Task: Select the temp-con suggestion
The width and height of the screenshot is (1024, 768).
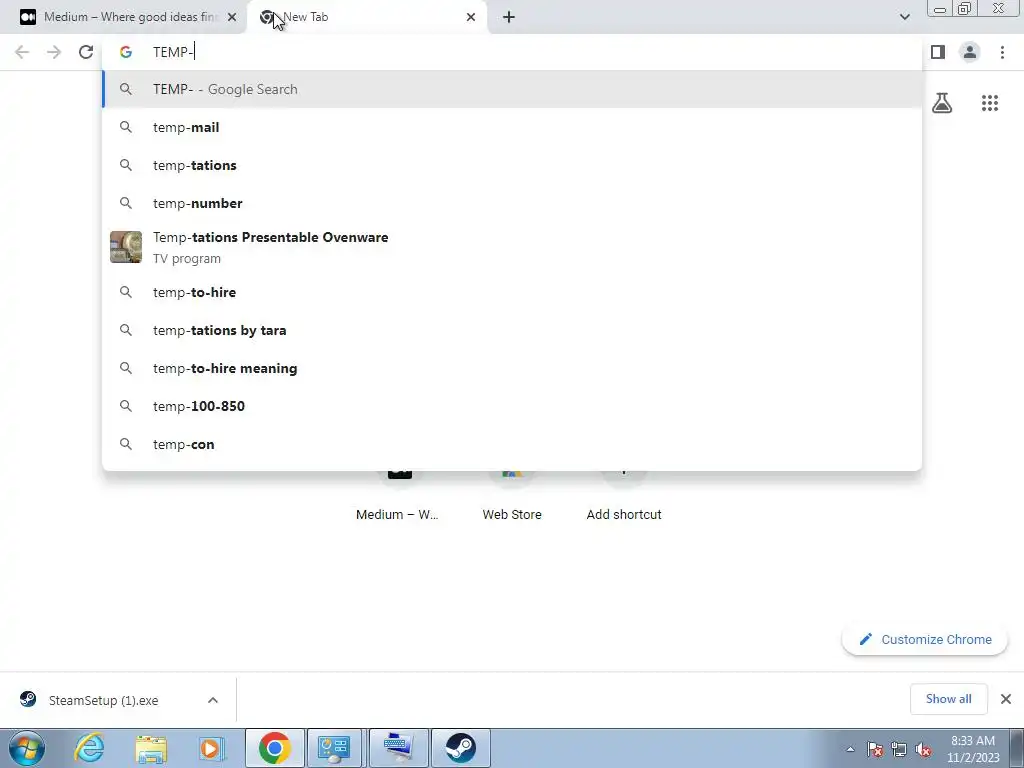Action: (512, 444)
